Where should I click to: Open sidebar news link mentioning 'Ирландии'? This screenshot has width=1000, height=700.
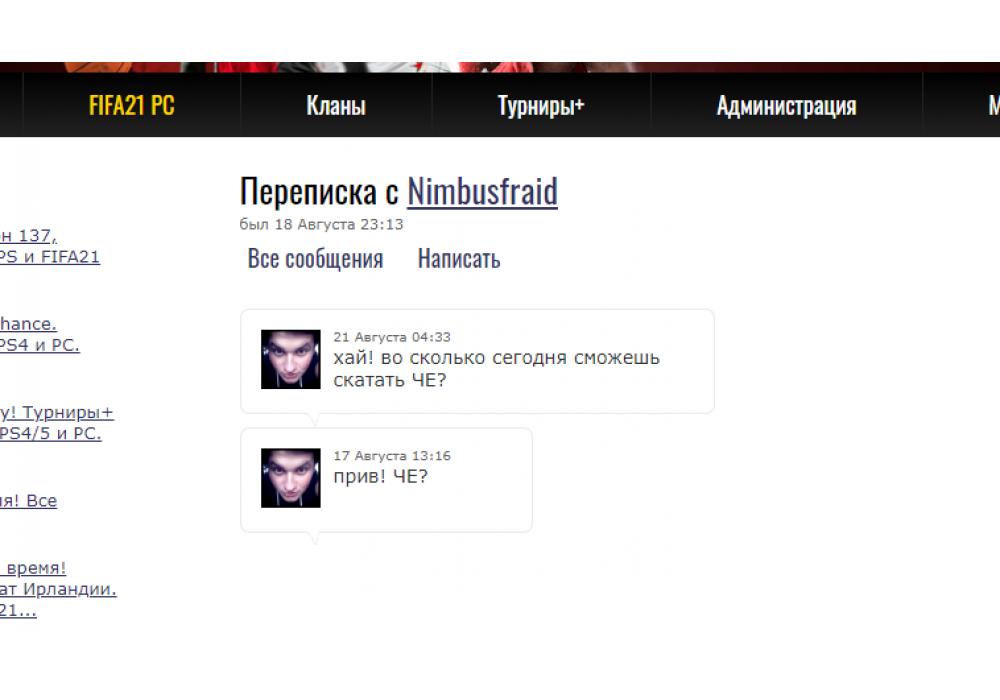tap(56, 589)
